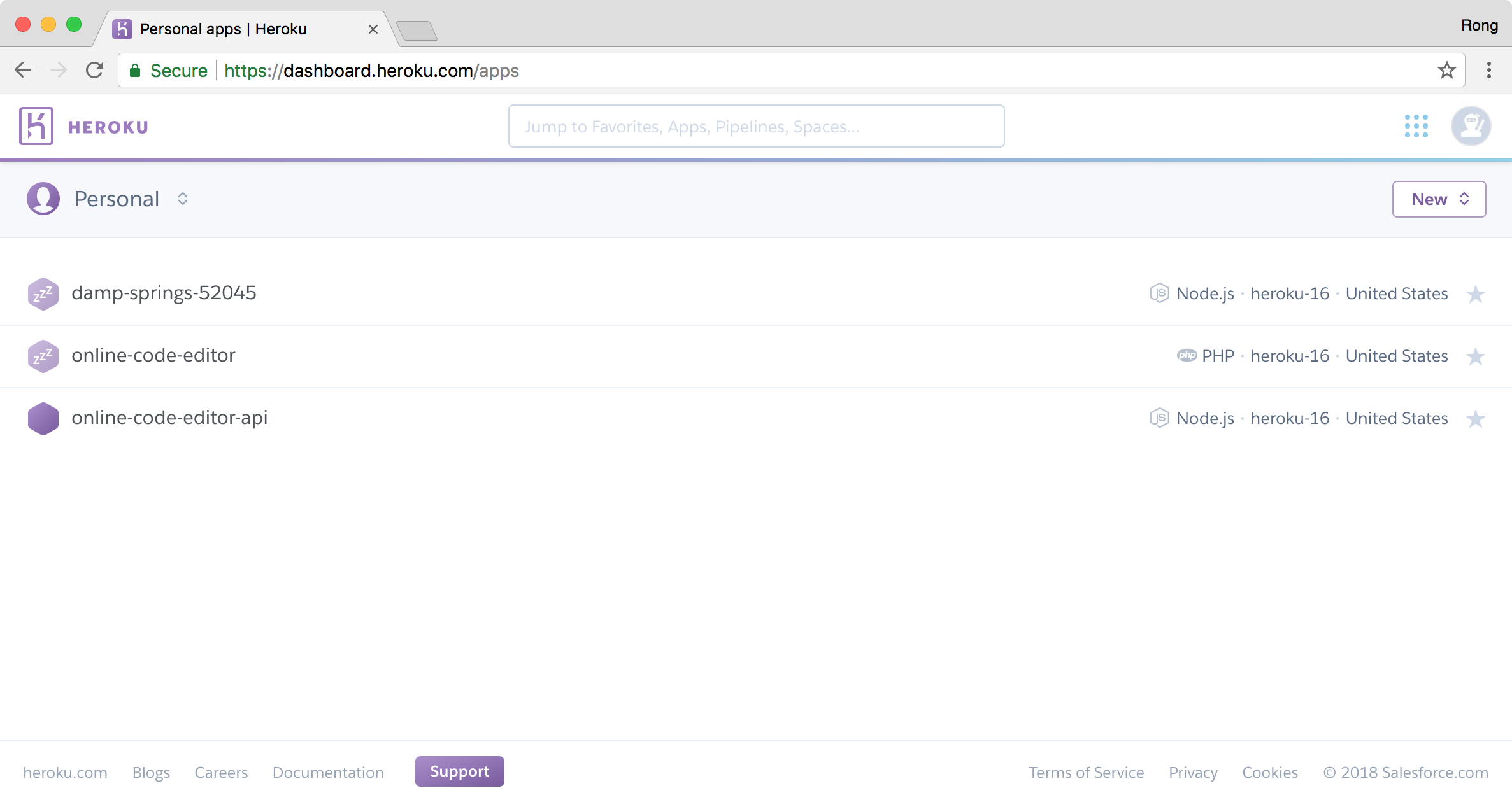
Task: Open the online-code-editor-api app
Action: coord(169,418)
